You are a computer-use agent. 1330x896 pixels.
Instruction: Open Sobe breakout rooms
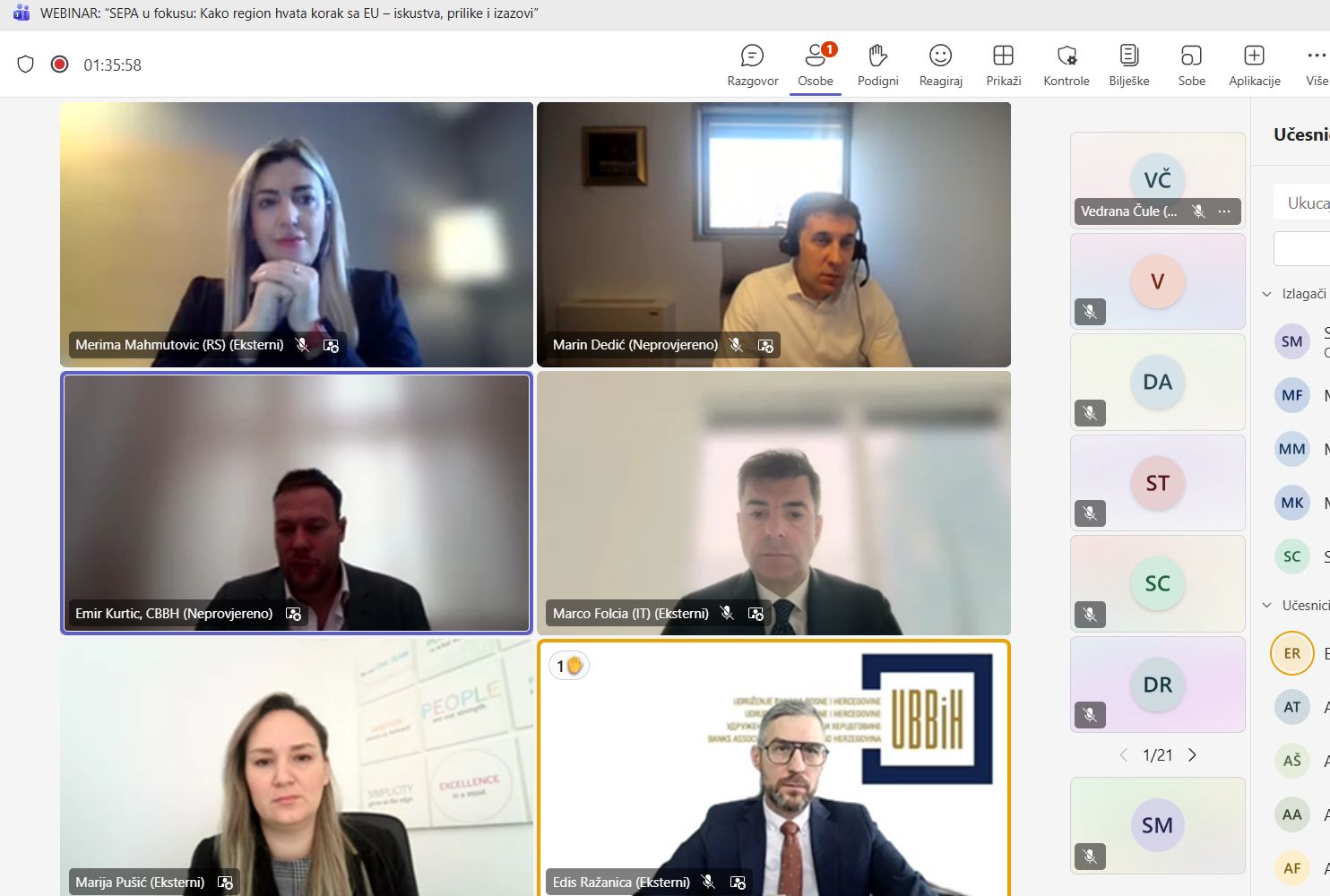click(x=1191, y=66)
